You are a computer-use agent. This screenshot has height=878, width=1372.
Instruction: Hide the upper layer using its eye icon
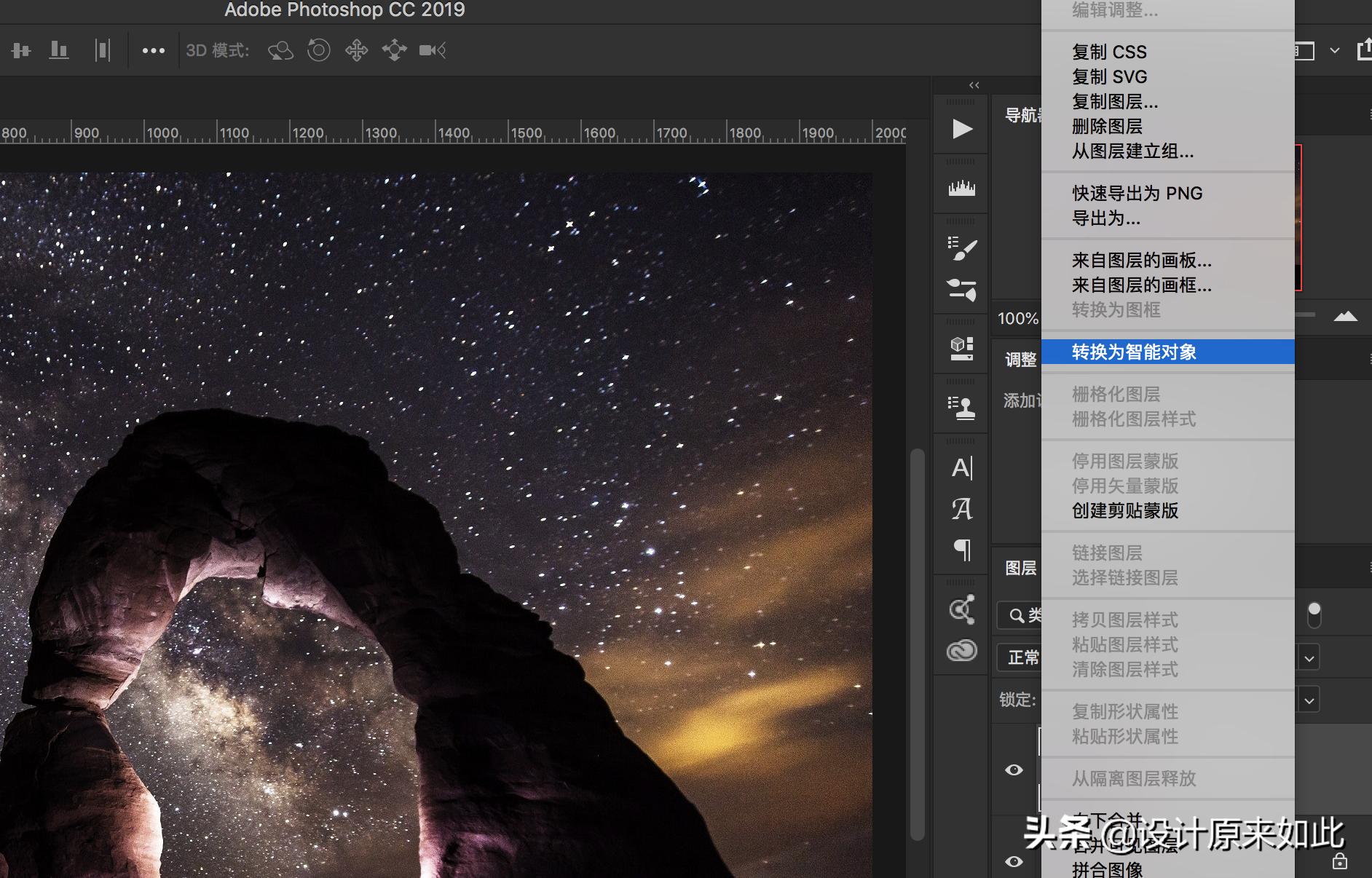(1014, 770)
